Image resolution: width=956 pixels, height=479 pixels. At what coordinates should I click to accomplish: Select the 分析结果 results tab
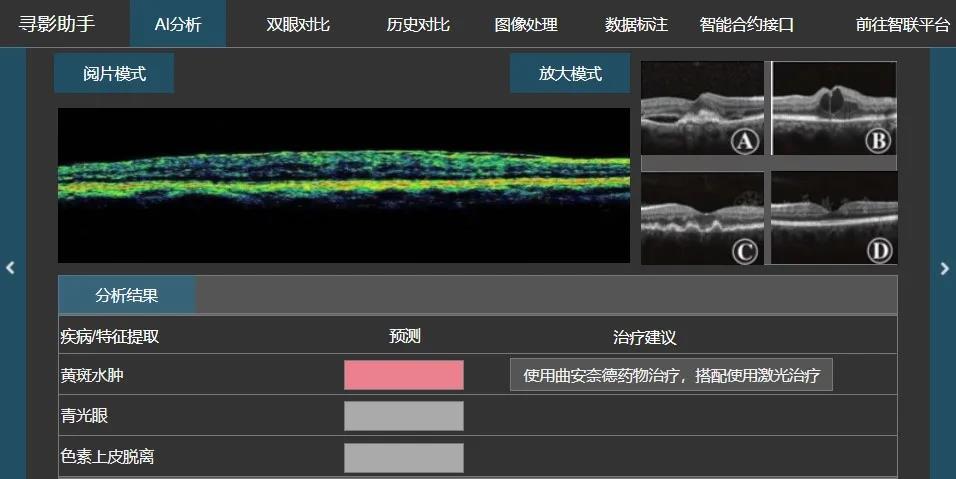127,295
